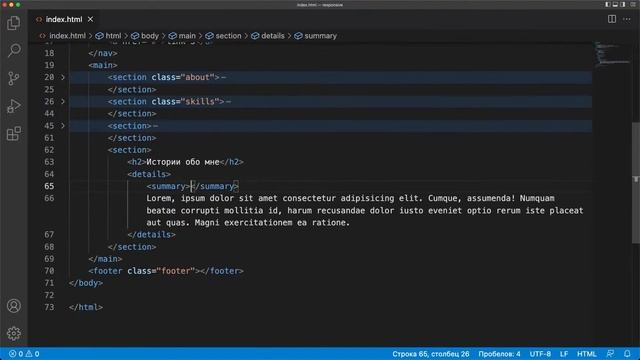
Task: Change language mode HTML in status bar
Action: 587,354
